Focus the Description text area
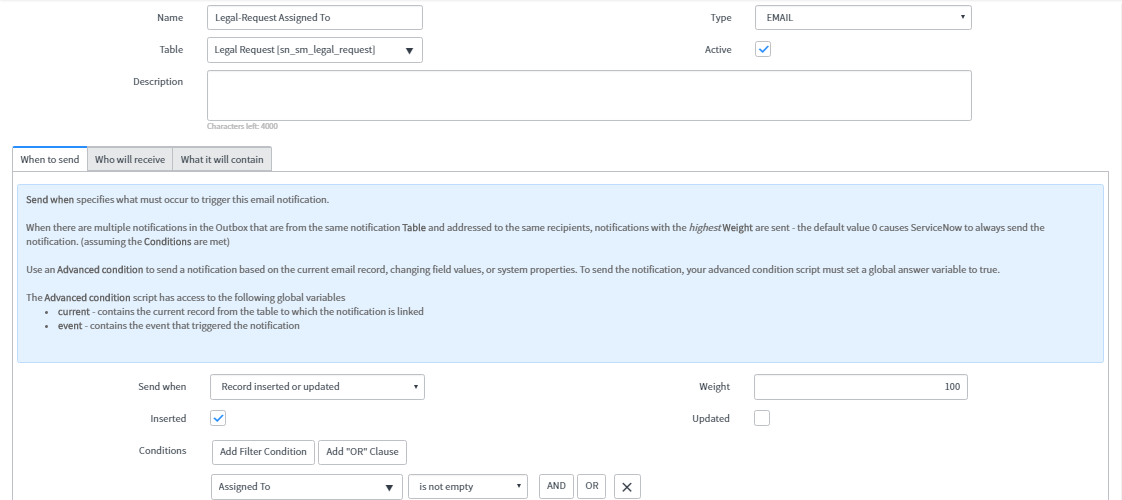The image size is (1122, 500). pyautogui.click(x=589, y=95)
